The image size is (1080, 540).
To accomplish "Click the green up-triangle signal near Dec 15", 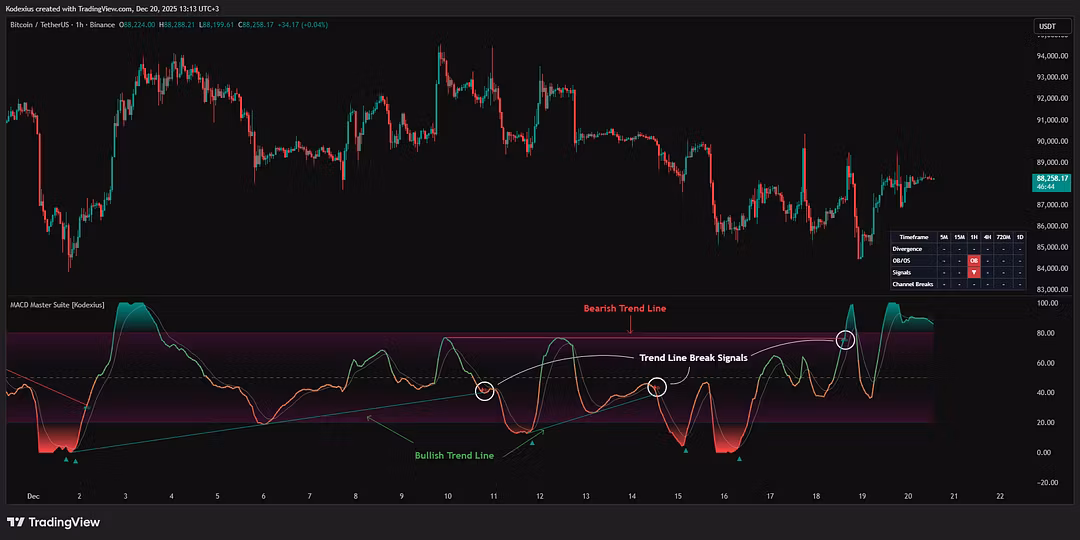I will pyautogui.click(x=686, y=451).
